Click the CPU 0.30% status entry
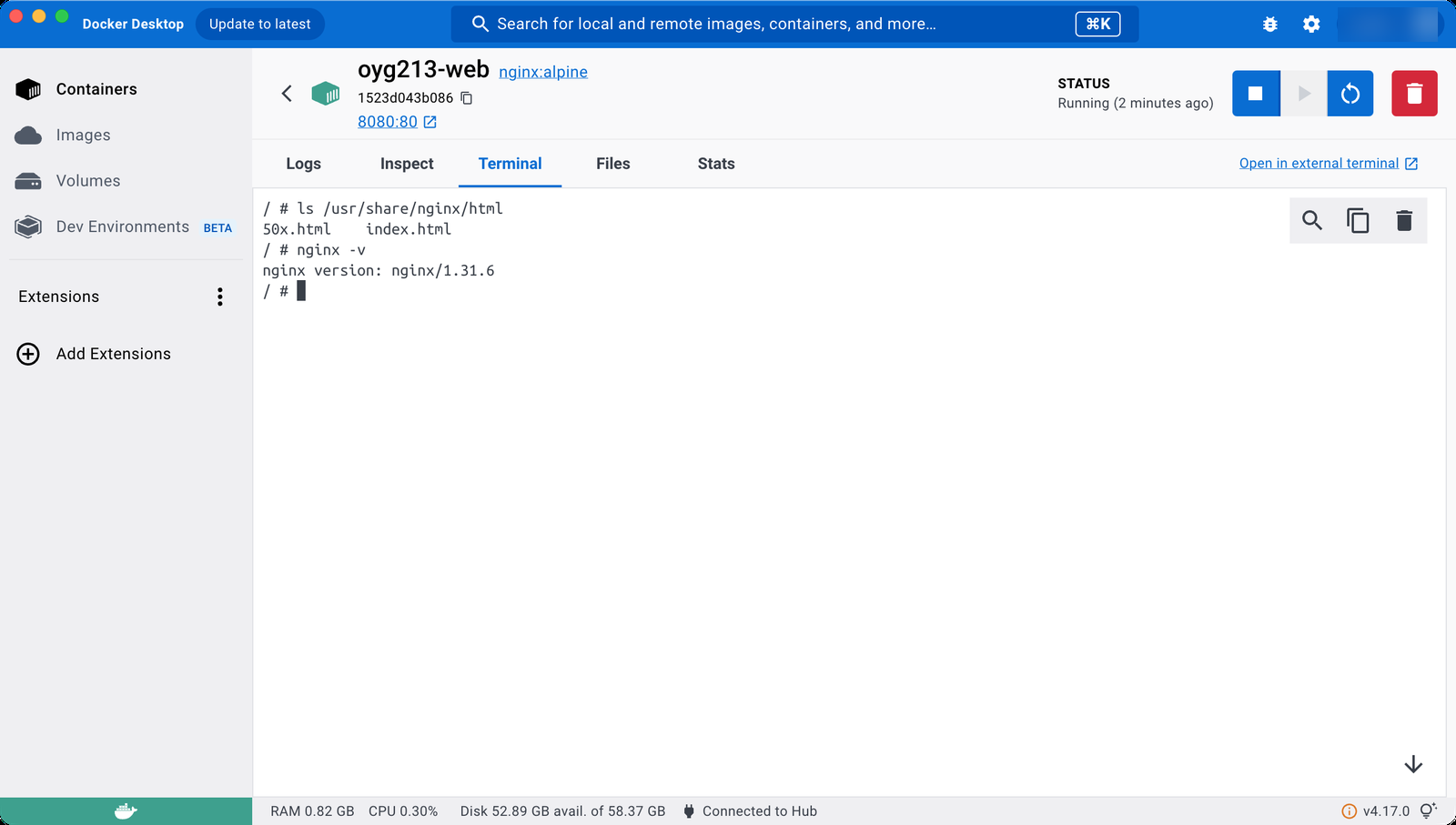 tap(403, 811)
